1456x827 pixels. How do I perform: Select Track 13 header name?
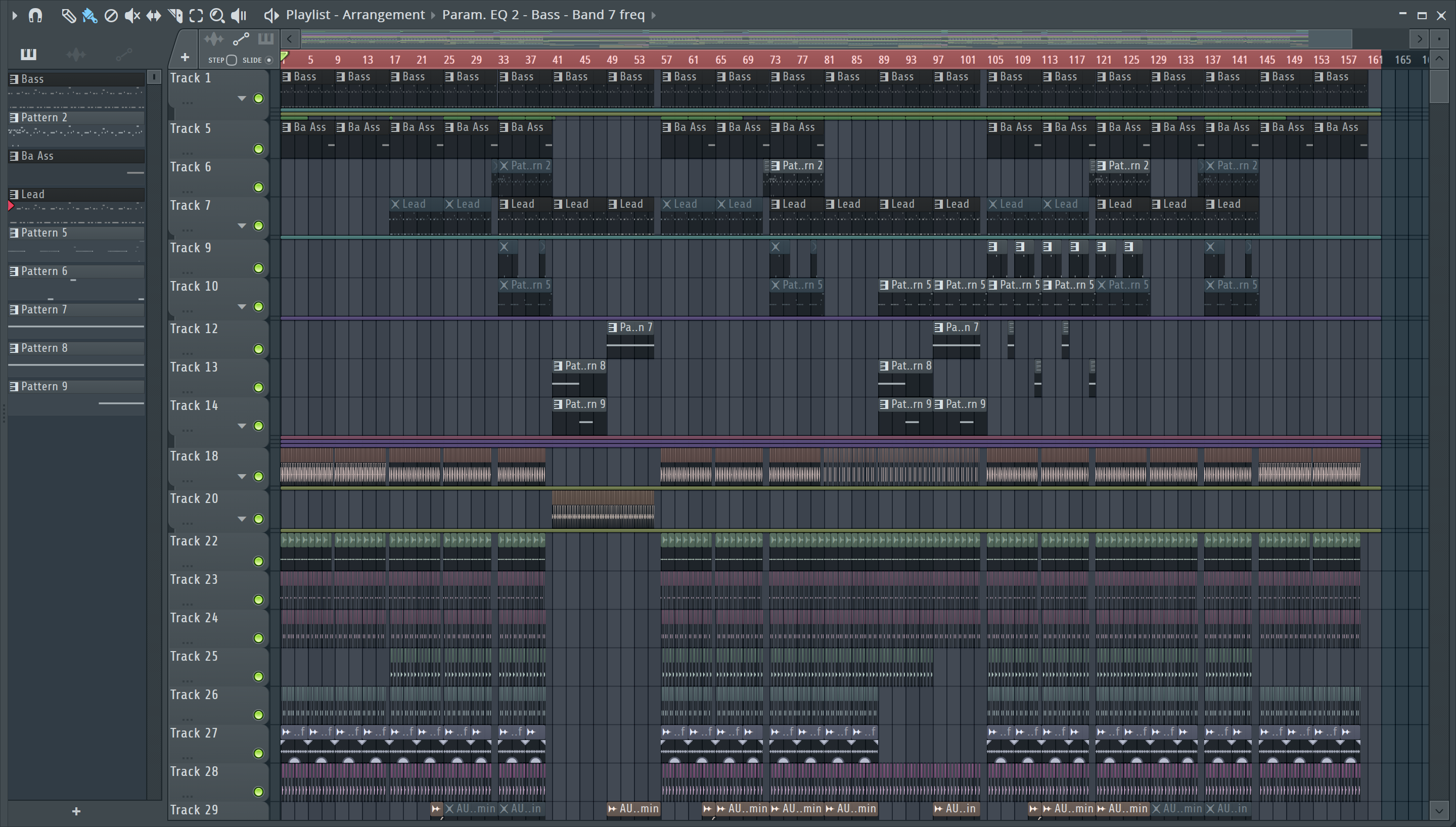coord(194,367)
